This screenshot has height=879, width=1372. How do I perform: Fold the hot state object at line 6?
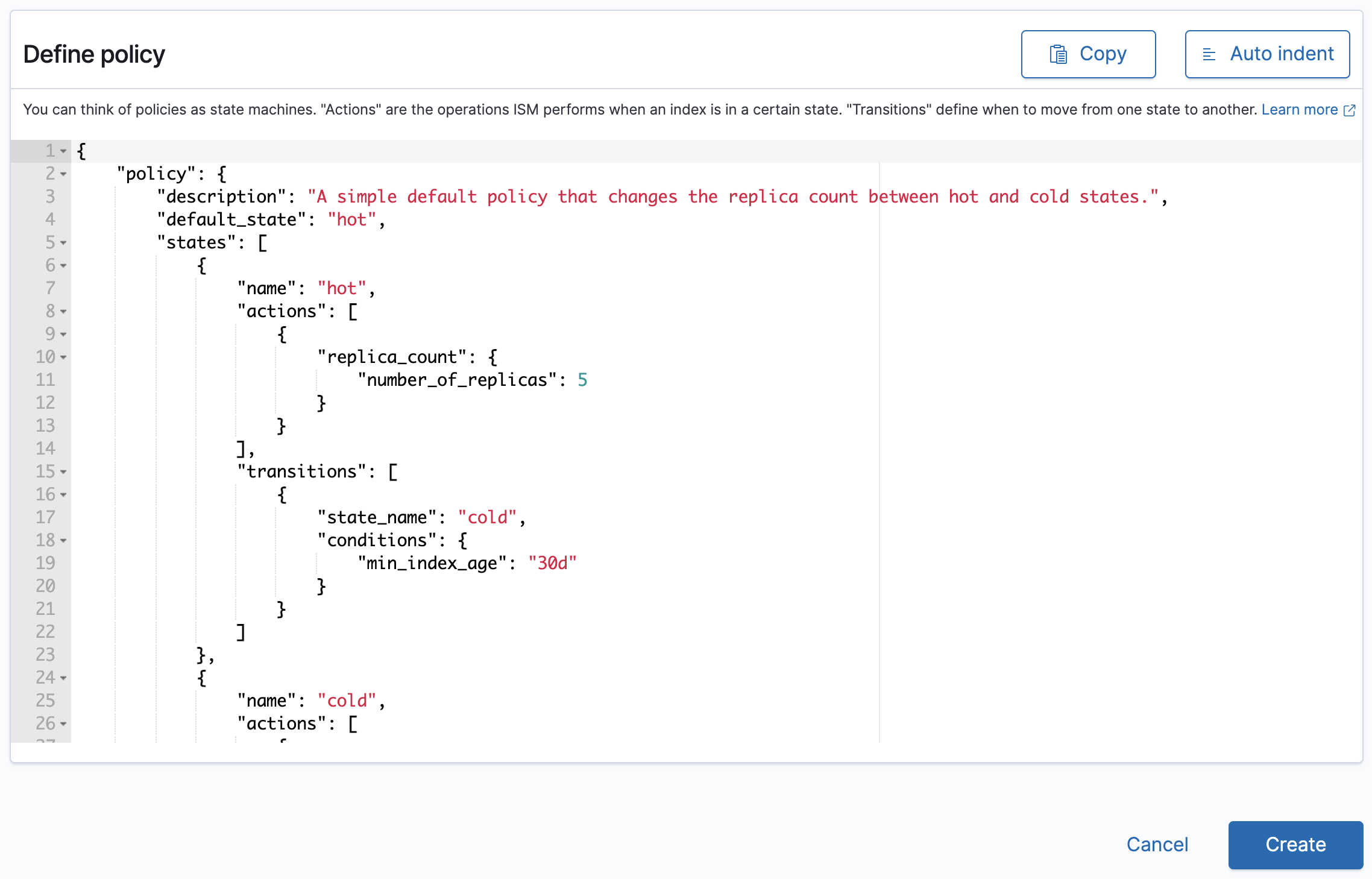tap(63, 266)
